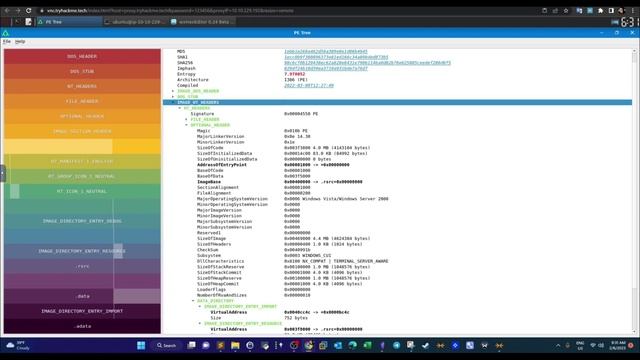The image size is (640, 360).
Task: Open the weather widget on the taskbar
Action: (18, 346)
